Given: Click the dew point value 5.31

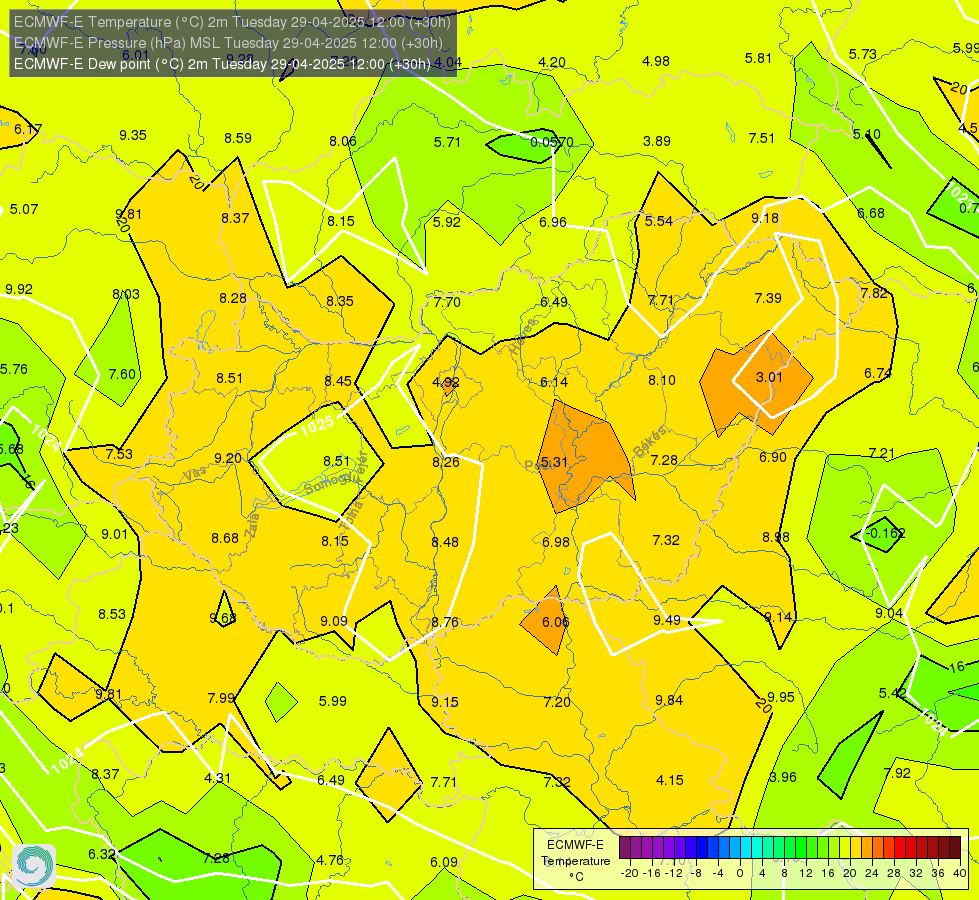Looking at the screenshot, I should (x=554, y=462).
